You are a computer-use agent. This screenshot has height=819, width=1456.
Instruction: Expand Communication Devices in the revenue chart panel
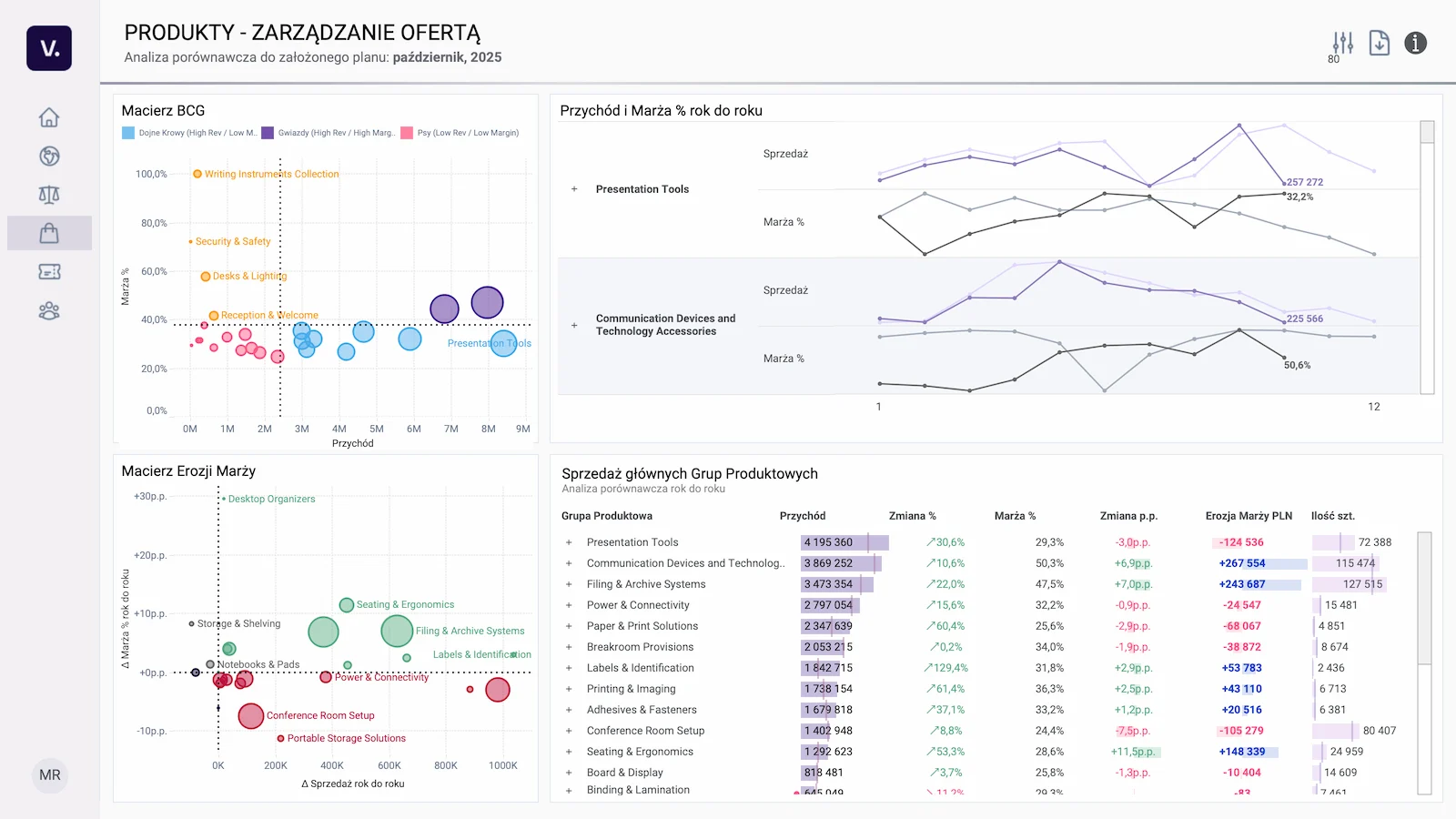pos(574,325)
